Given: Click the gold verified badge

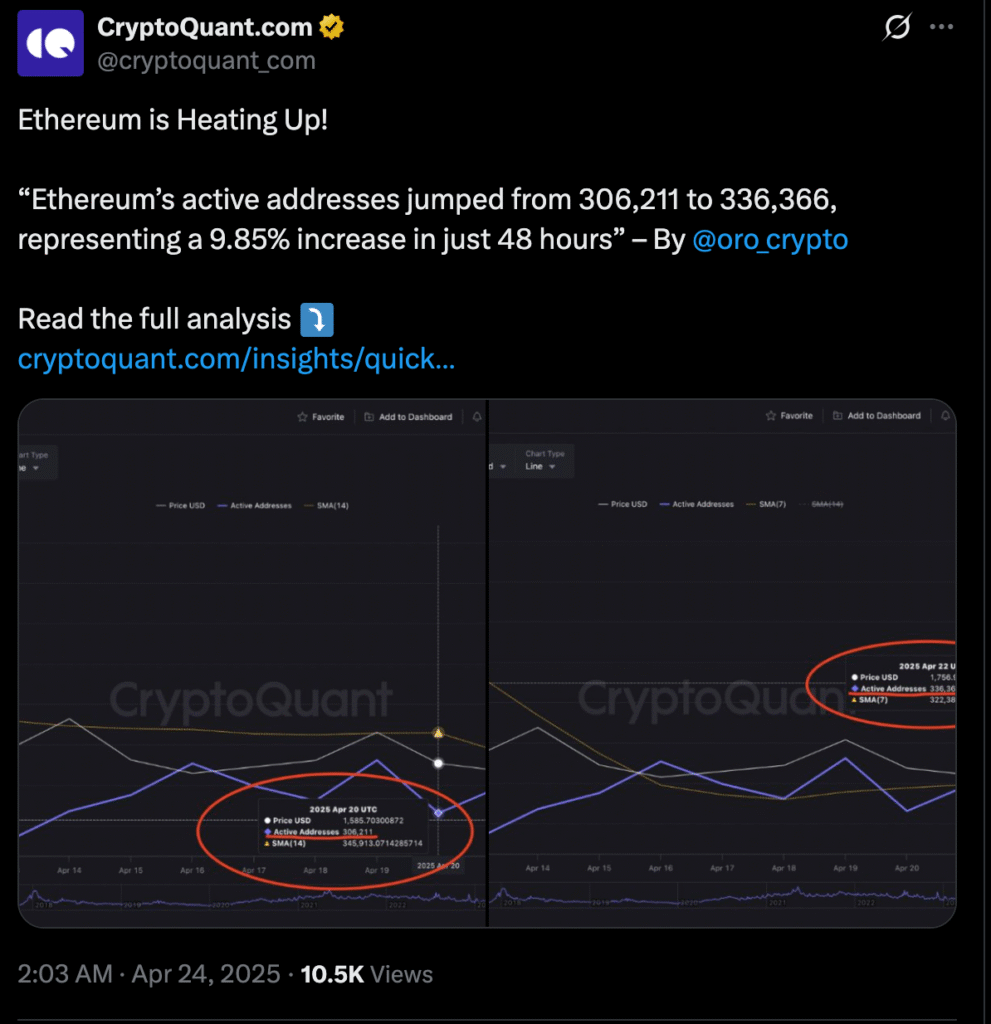Looking at the screenshot, I should pyautogui.click(x=332, y=28).
